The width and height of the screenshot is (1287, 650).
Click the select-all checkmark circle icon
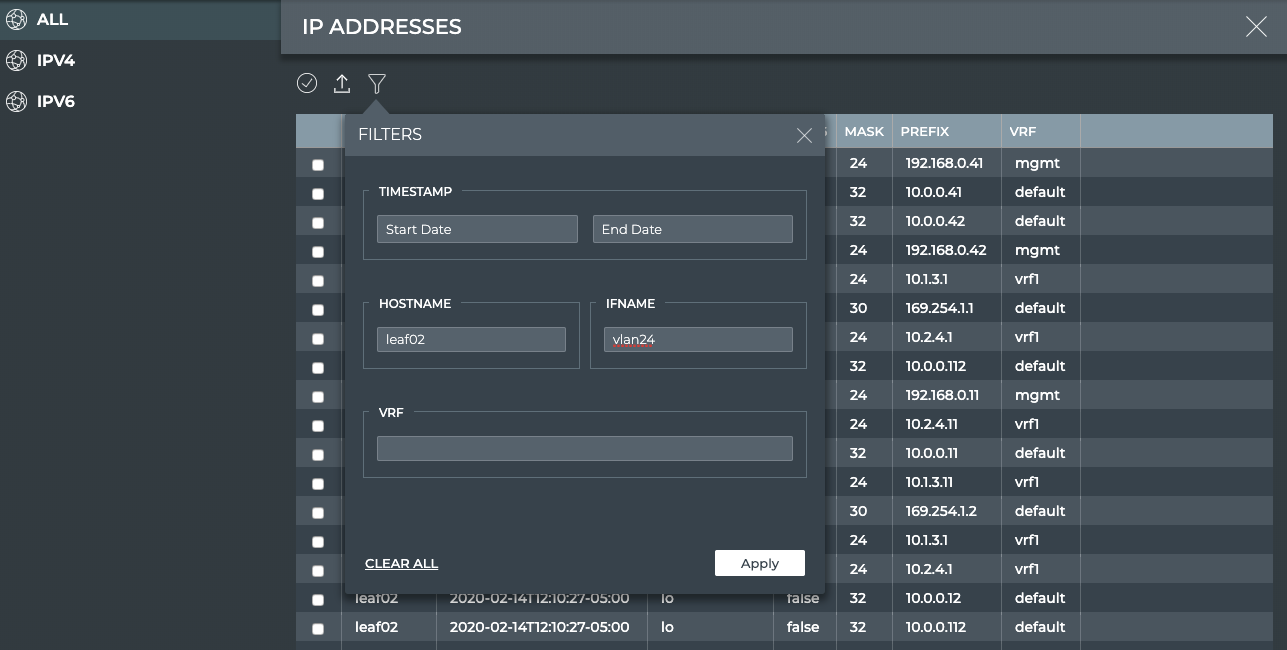tap(307, 84)
